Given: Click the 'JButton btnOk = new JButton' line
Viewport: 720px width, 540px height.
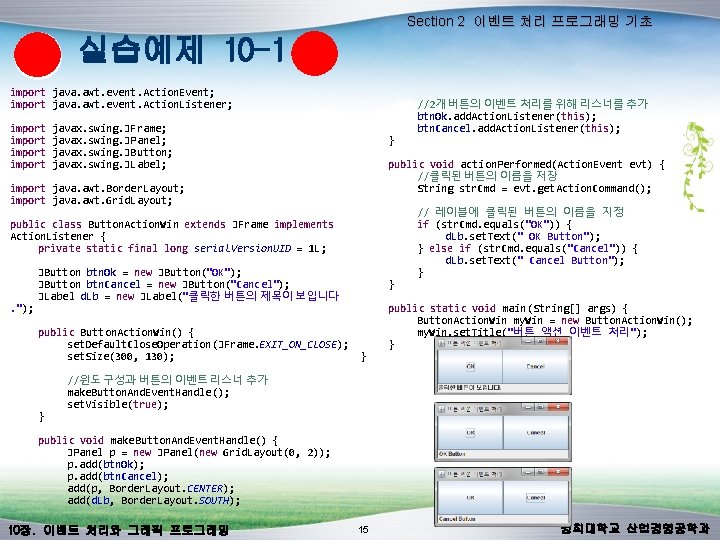Looking at the screenshot, I should (140, 273).
